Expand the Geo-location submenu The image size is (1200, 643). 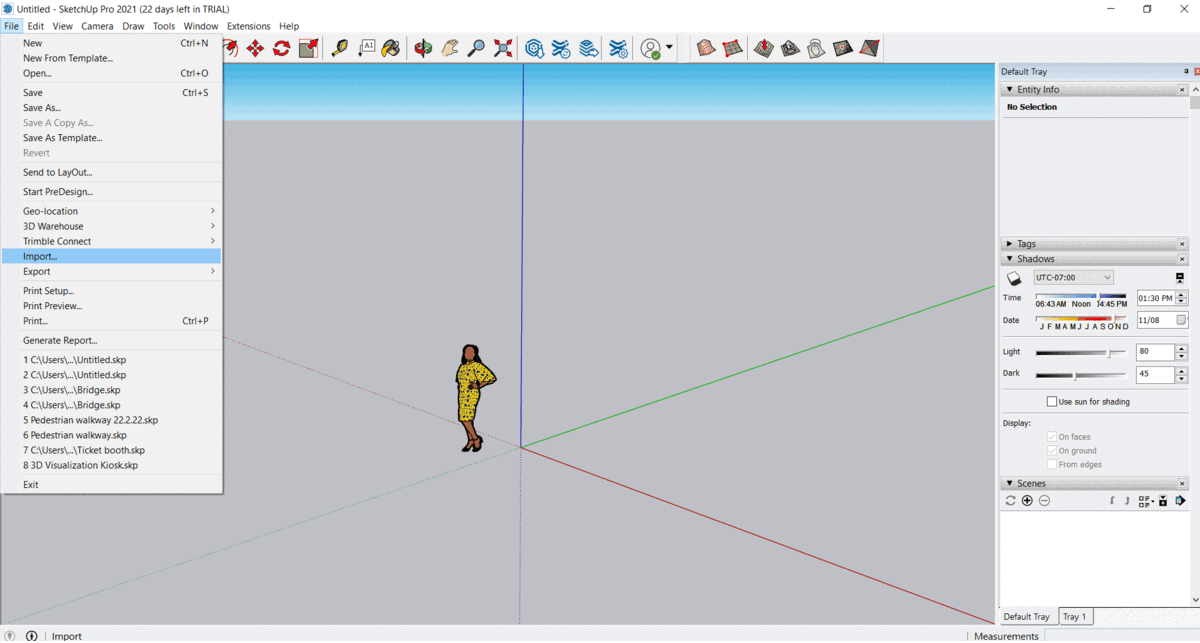(111, 211)
